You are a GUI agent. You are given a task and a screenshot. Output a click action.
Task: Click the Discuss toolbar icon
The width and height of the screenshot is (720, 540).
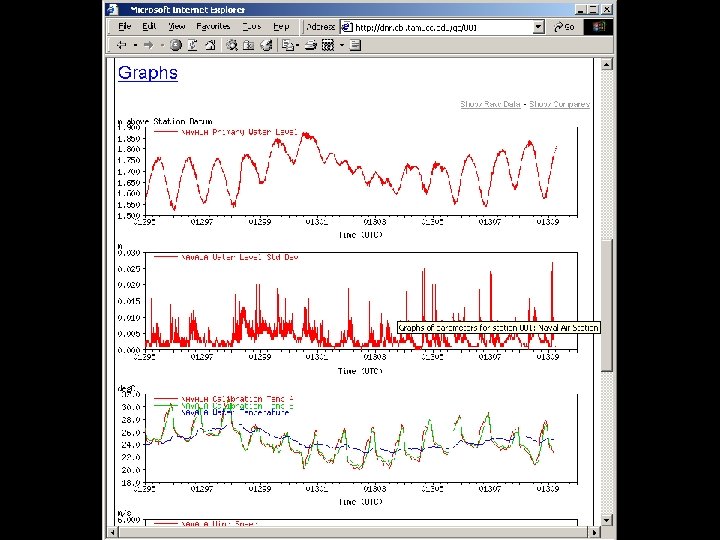355,45
